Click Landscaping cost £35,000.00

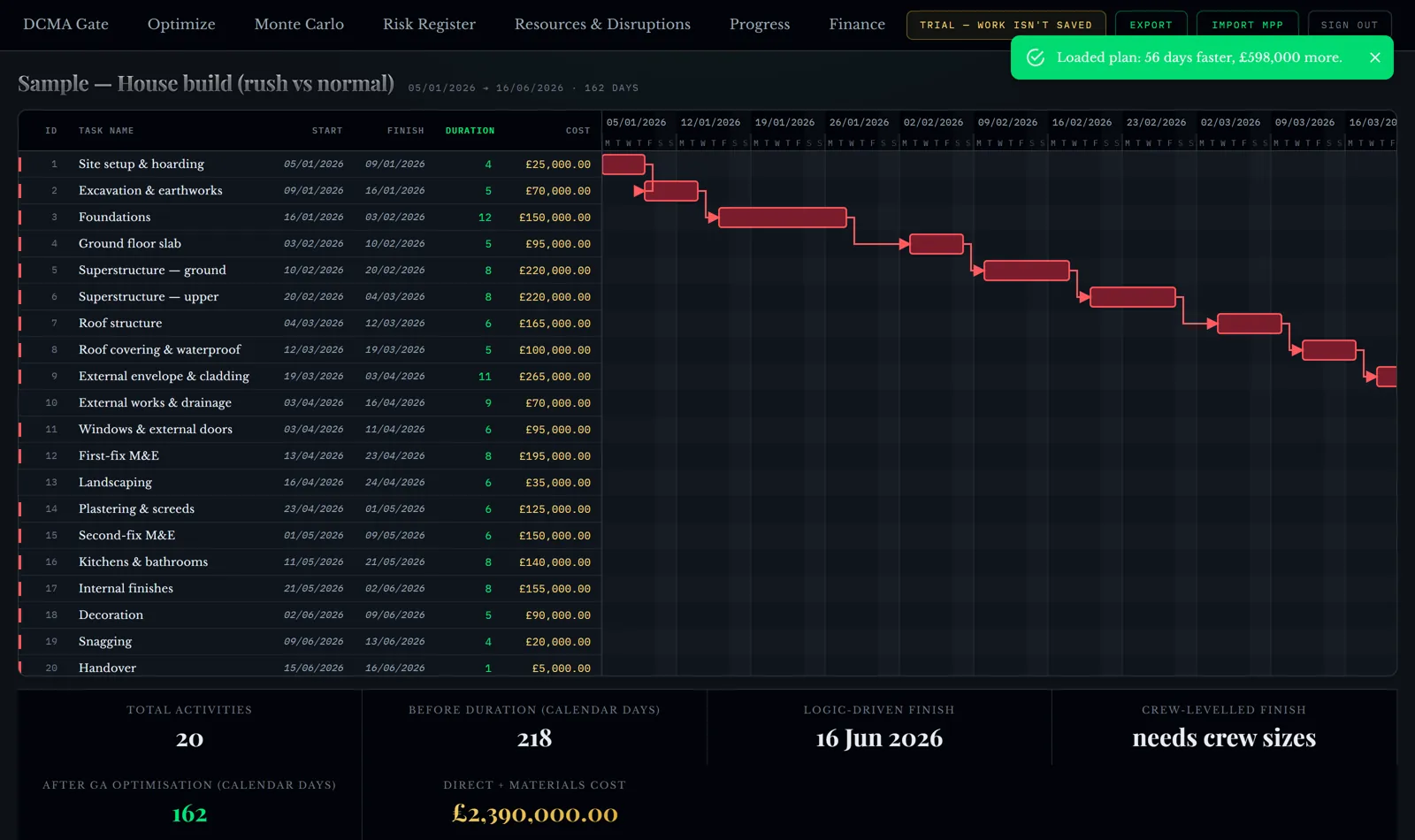[557, 483]
